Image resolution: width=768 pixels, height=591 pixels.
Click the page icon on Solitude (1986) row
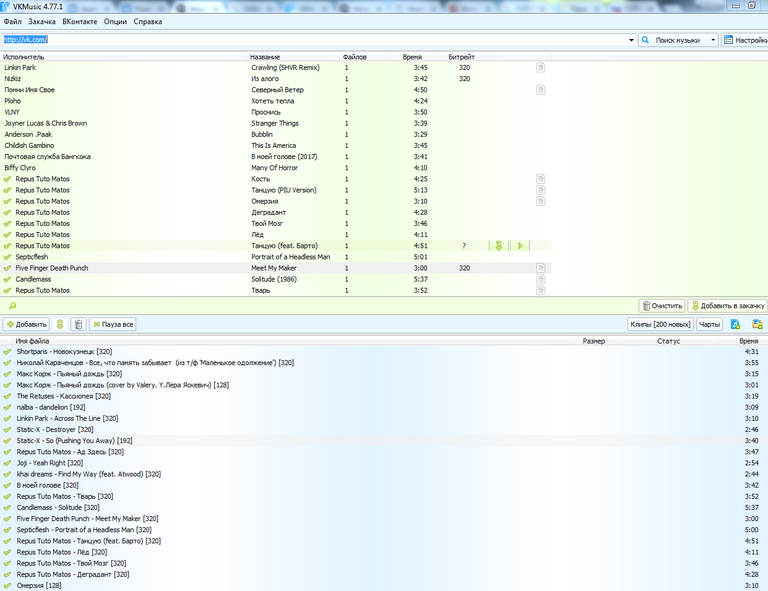(541, 279)
